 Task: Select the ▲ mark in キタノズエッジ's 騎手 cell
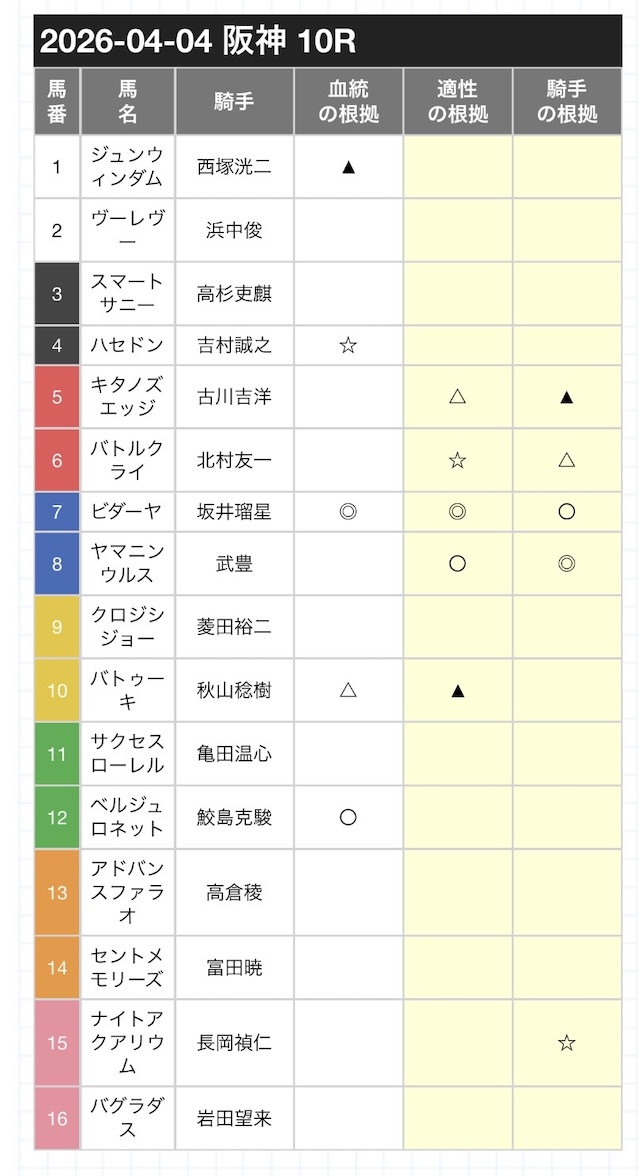pyautogui.click(x=567, y=397)
